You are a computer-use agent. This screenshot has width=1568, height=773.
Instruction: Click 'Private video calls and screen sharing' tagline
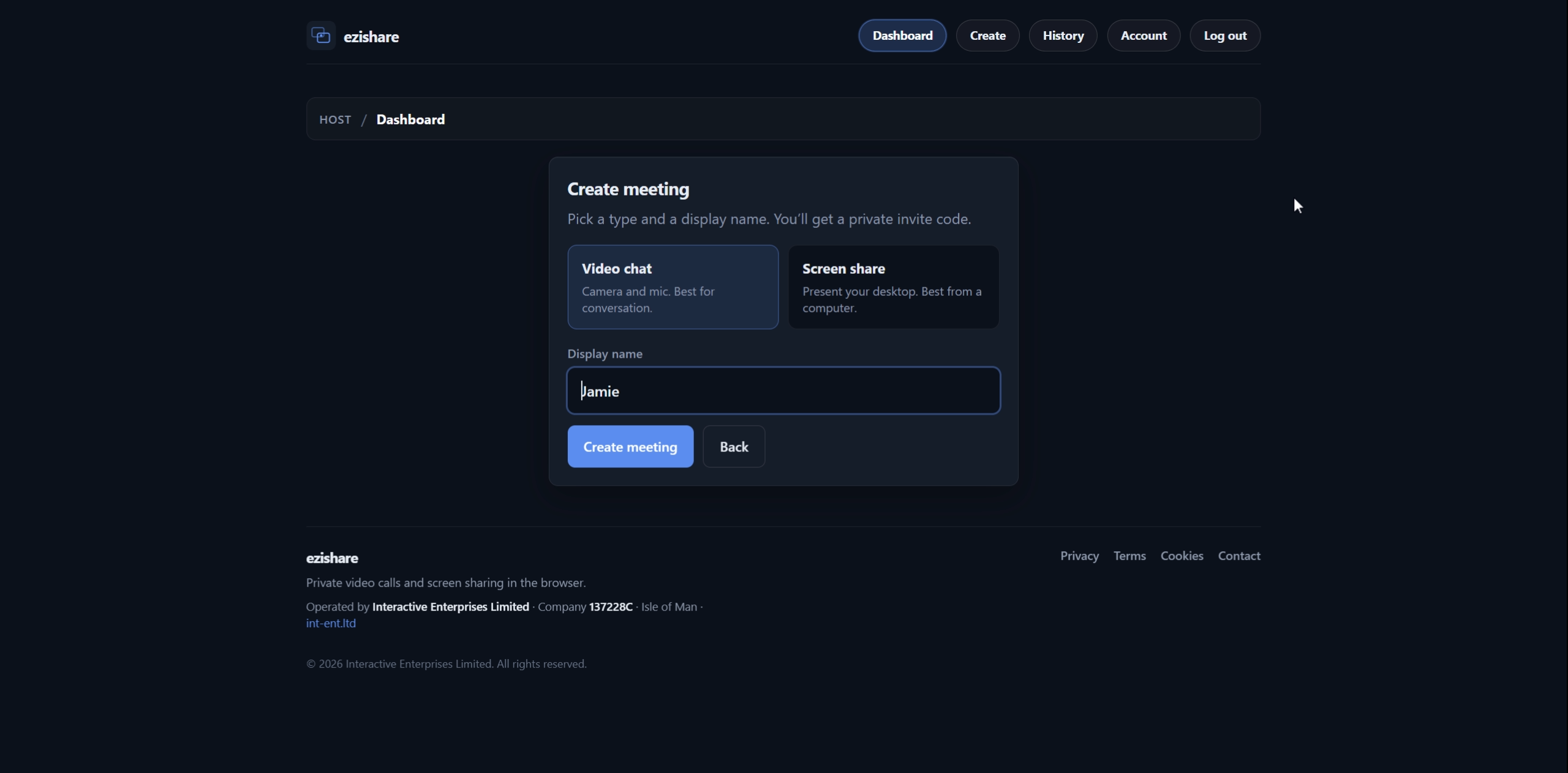pos(446,583)
